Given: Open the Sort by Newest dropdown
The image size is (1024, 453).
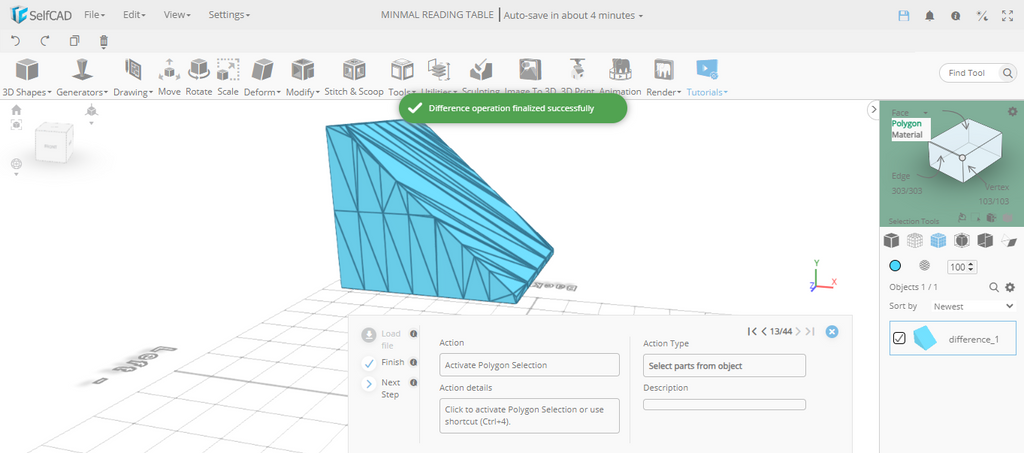Looking at the screenshot, I should [x=972, y=306].
